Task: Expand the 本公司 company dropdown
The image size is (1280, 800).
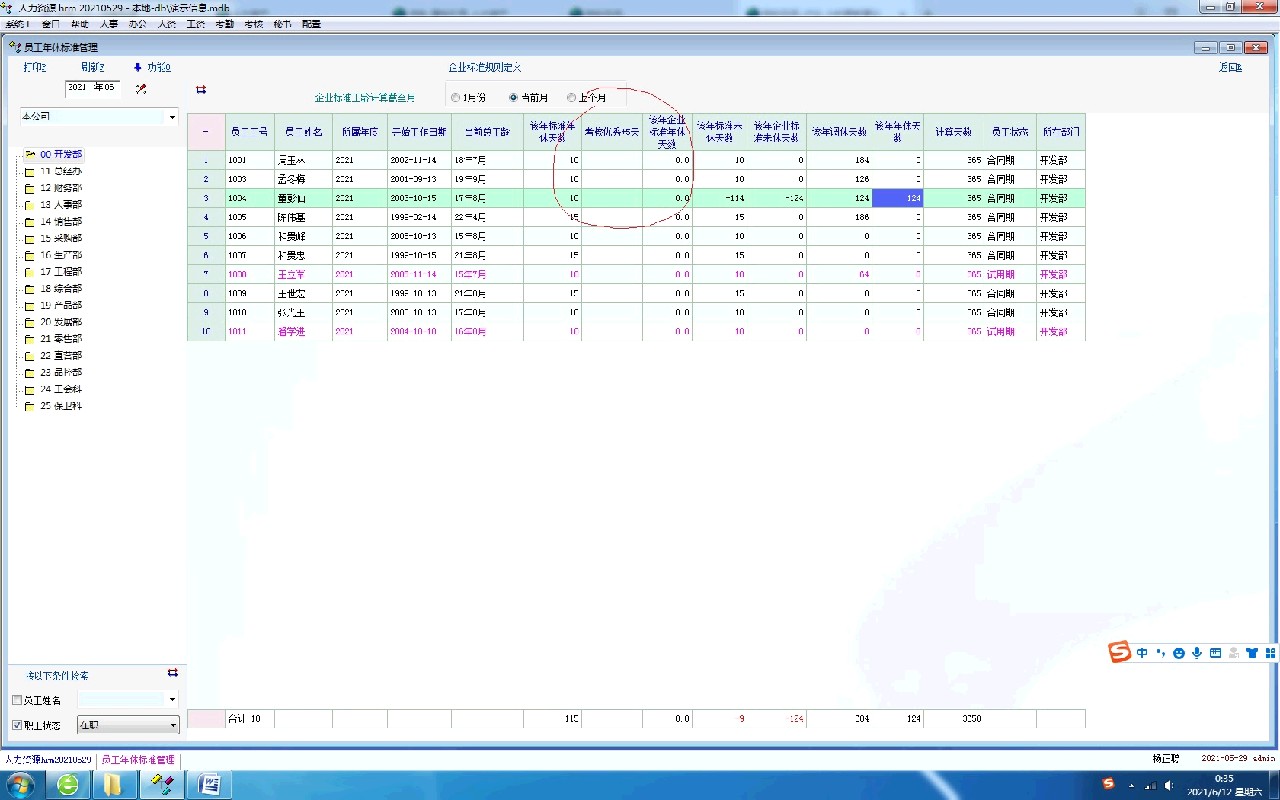Action: pyautogui.click(x=172, y=117)
